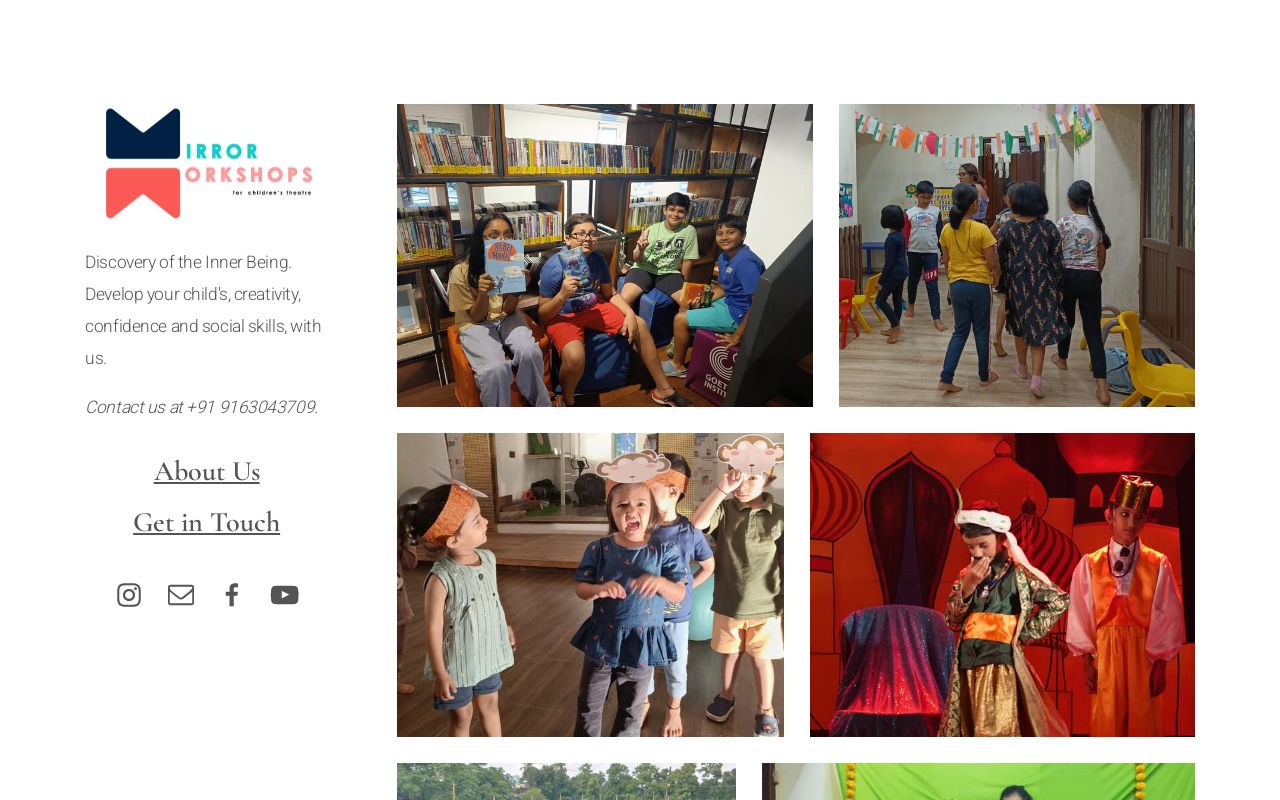Open the Facebook page icon
This screenshot has height=800, width=1280.
tap(232, 595)
